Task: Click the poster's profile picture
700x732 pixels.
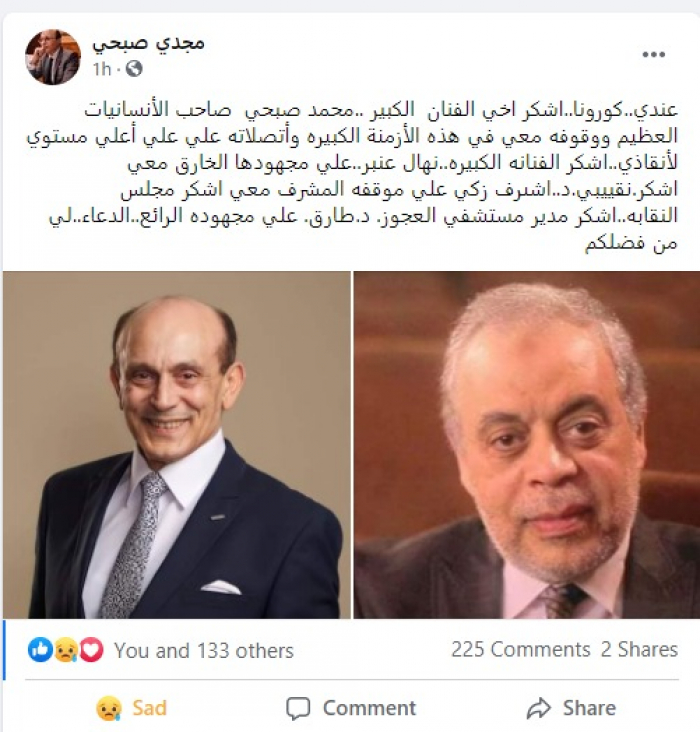Action: 53,57
